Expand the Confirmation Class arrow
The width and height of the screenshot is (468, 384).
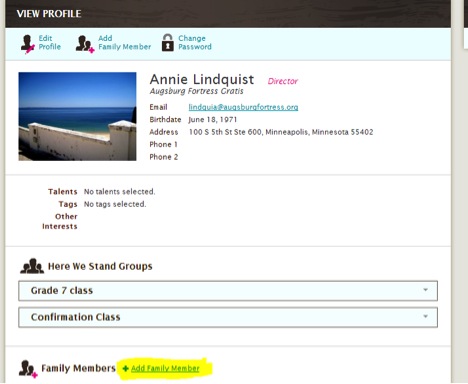tap(426, 316)
